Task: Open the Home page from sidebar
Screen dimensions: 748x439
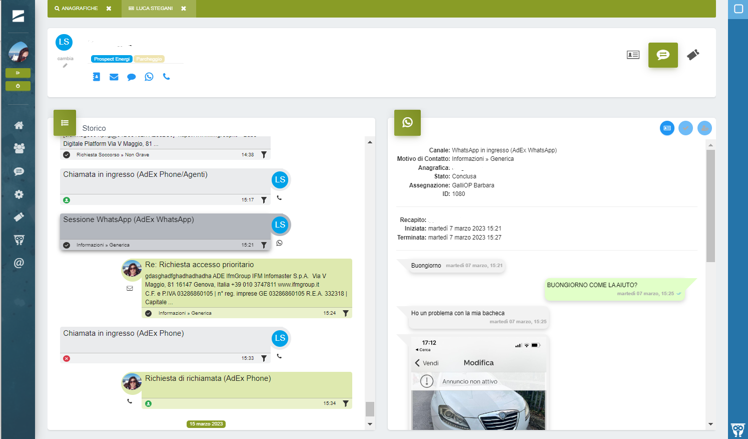Action: 18,125
